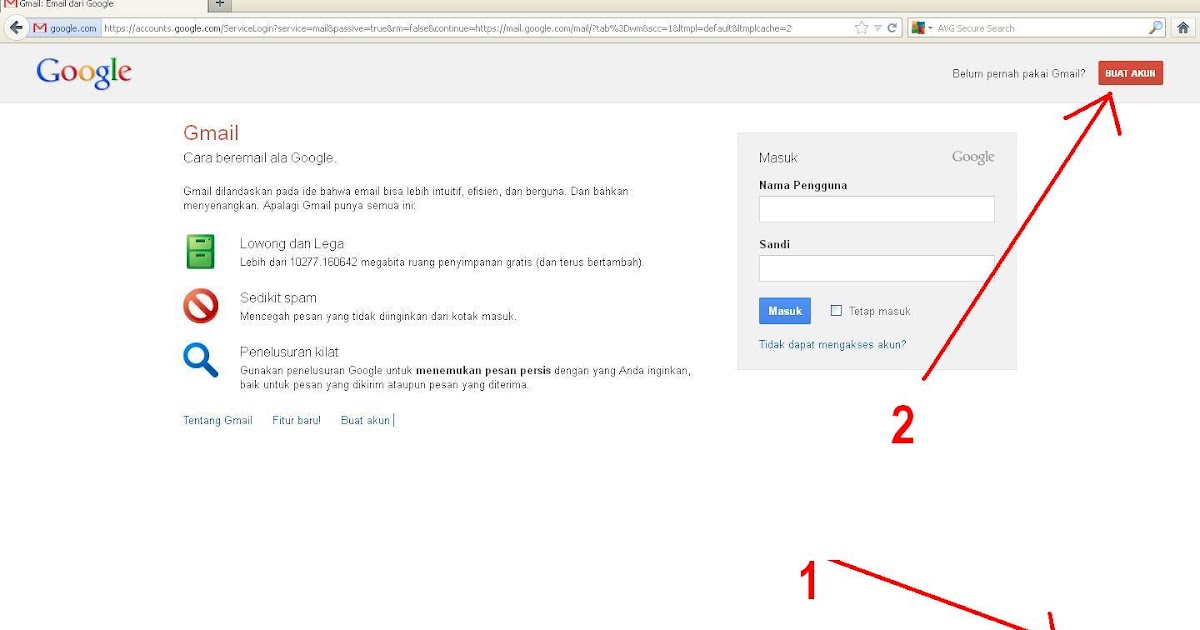Click the Masuk heading in sign-in box
1200x630 pixels.
pos(778,158)
